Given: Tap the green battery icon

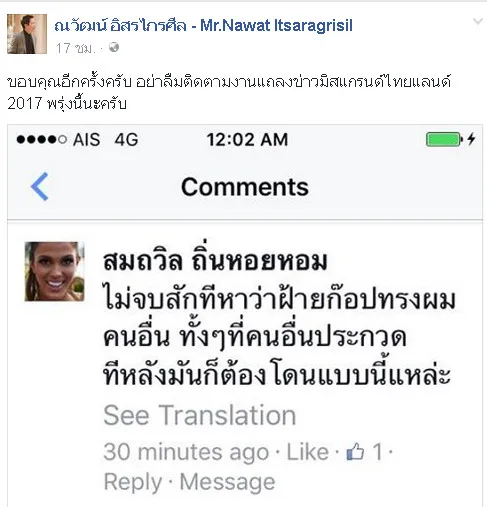Looking at the screenshot, I should click(445, 139).
